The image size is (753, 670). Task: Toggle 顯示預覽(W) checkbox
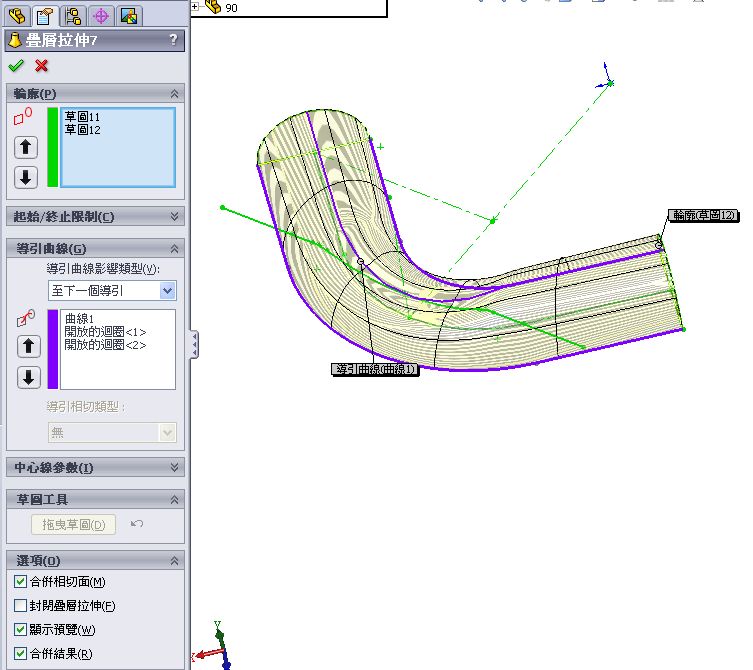pyautogui.click(x=20, y=629)
